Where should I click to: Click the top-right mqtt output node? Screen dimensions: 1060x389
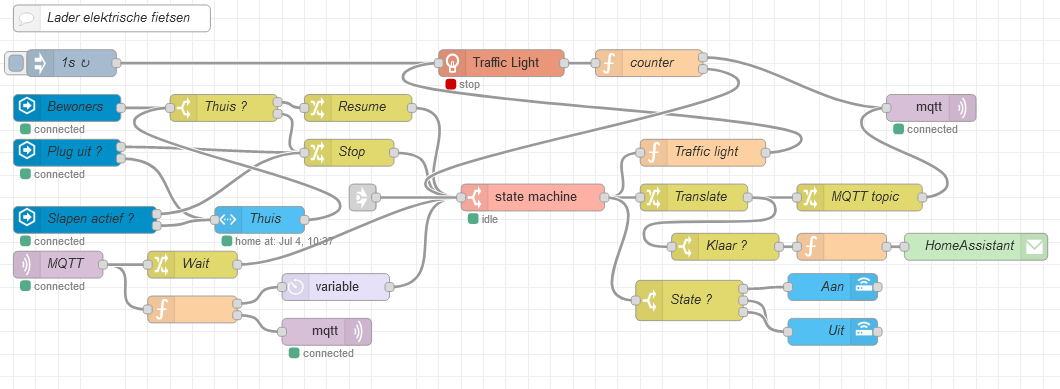[x=931, y=108]
